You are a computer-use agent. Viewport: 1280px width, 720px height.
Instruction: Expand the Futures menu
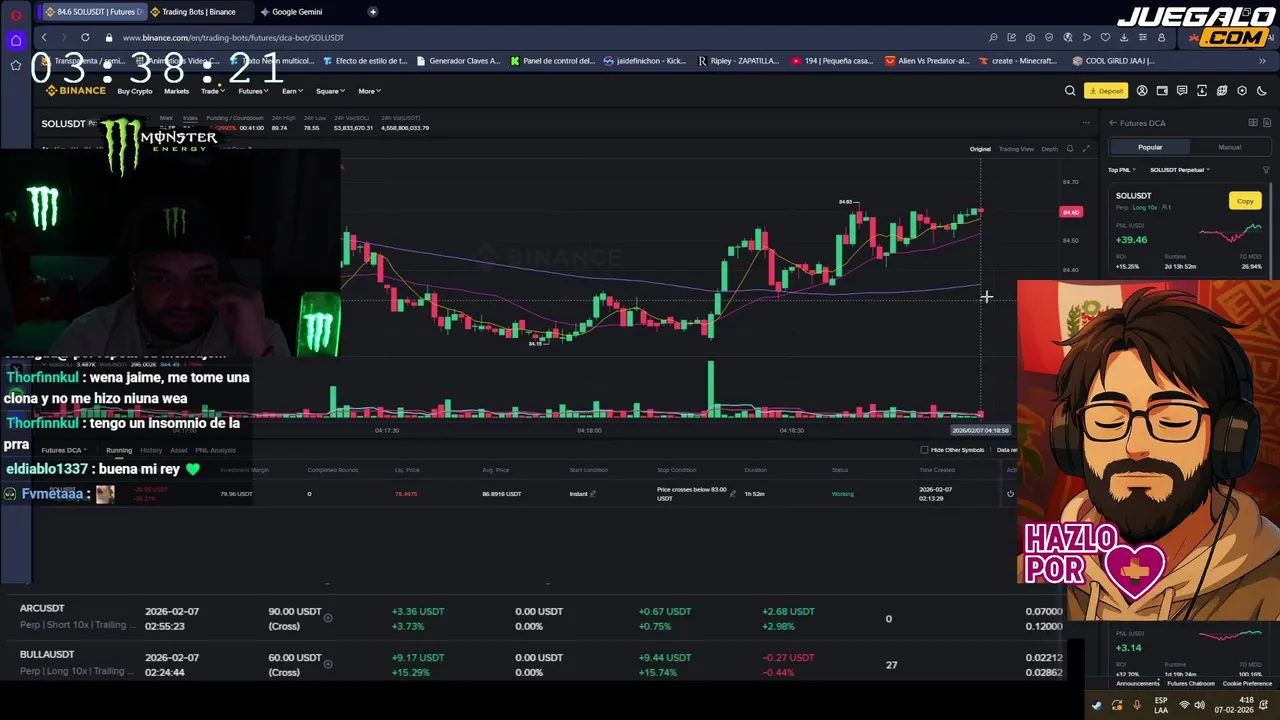(x=252, y=91)
